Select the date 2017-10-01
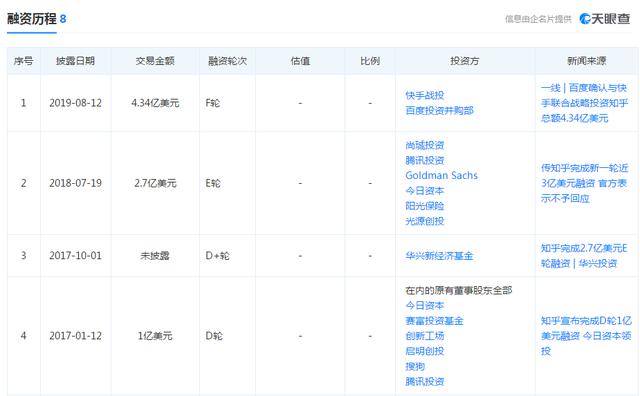 [x=76, y=256]
